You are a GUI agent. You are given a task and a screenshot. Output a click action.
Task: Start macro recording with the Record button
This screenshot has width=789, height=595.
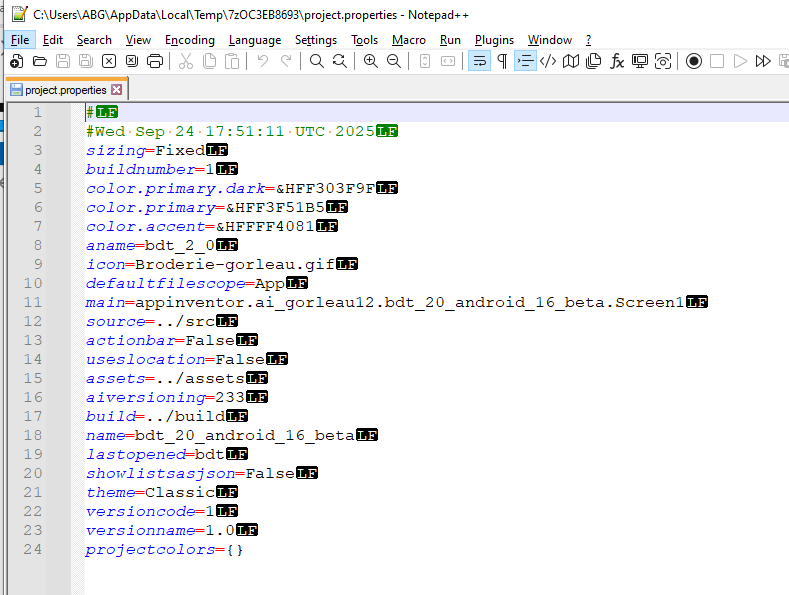[693, 61]
